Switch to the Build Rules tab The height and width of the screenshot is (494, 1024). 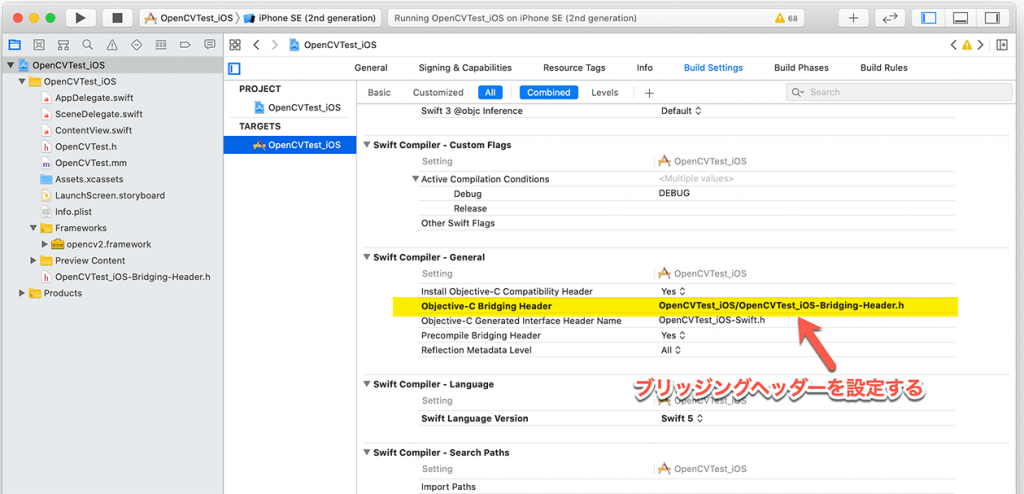[x=884, y=68]
